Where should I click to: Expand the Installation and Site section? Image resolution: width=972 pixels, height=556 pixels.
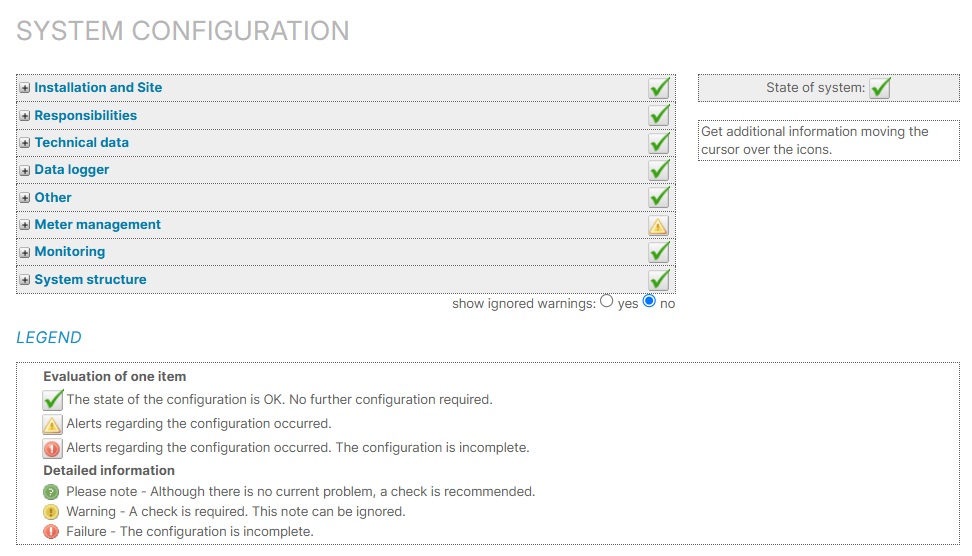[25, 88]
